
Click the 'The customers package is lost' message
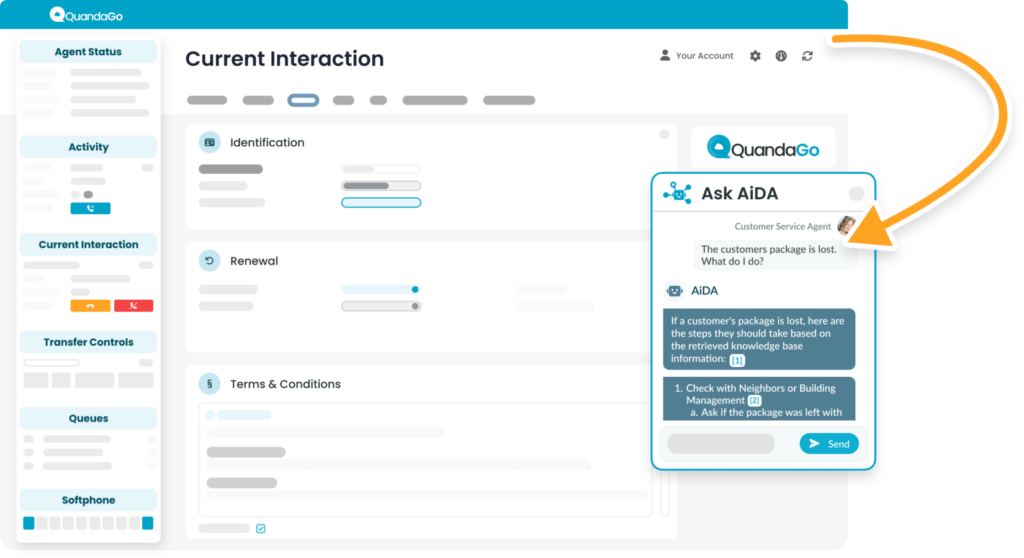[775, 255]
